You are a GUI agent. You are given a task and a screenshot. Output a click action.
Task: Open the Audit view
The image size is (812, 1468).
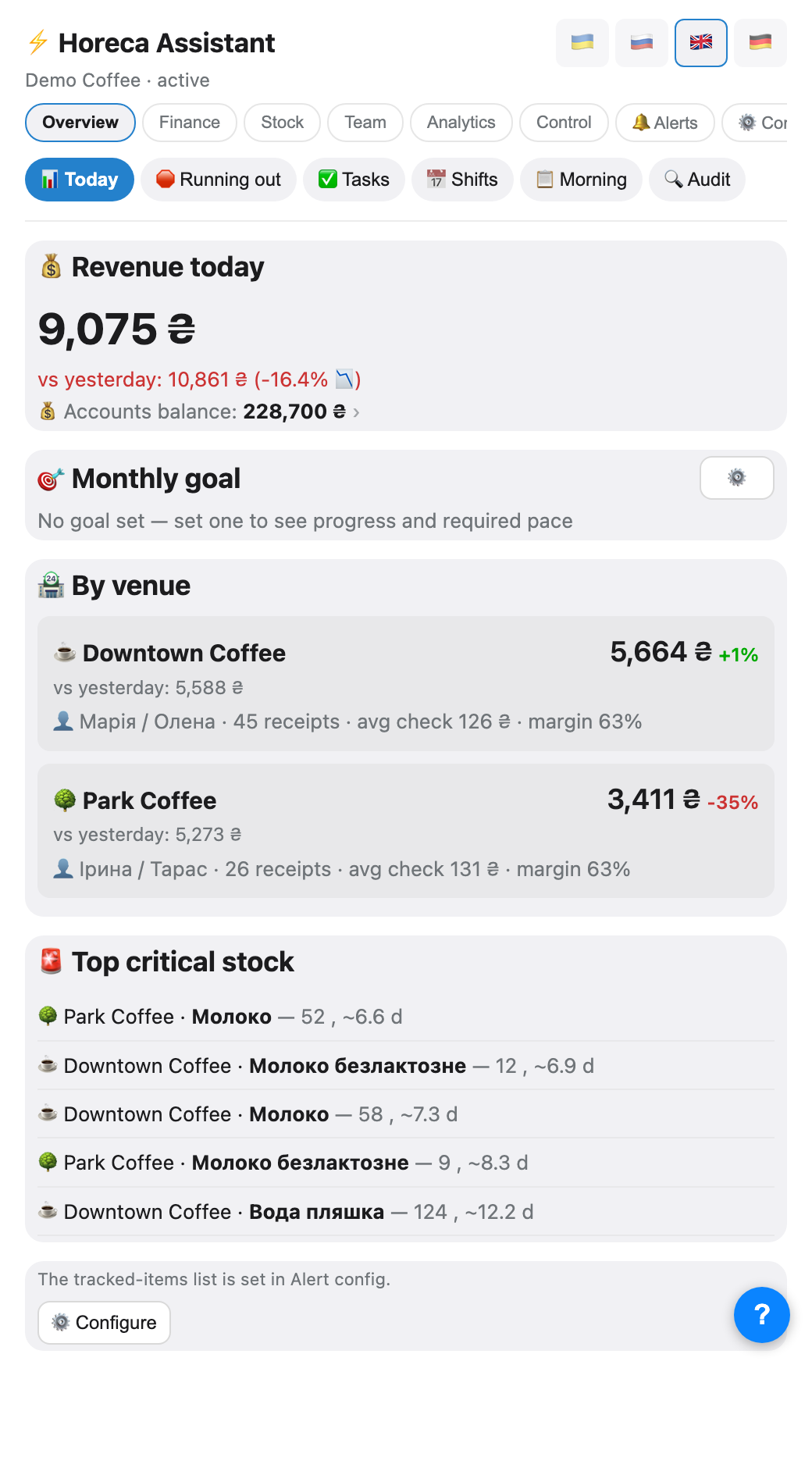tap(696, 180)
